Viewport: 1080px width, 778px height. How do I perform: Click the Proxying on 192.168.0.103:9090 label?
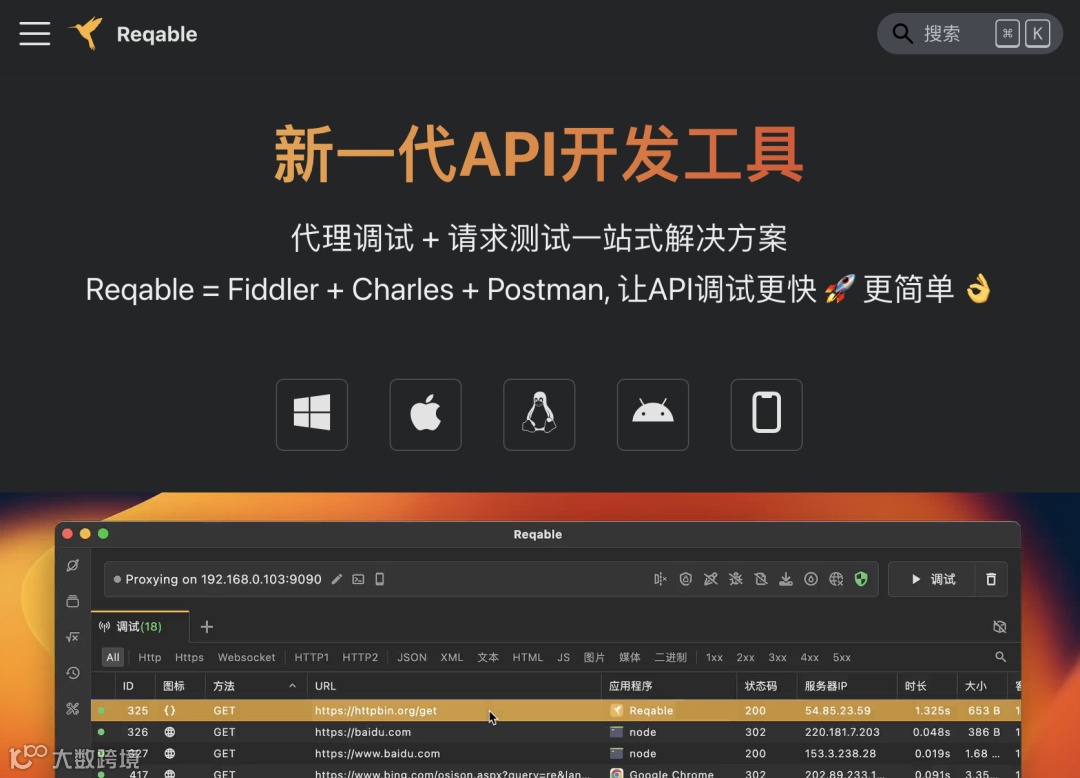[x=223, y=579]
